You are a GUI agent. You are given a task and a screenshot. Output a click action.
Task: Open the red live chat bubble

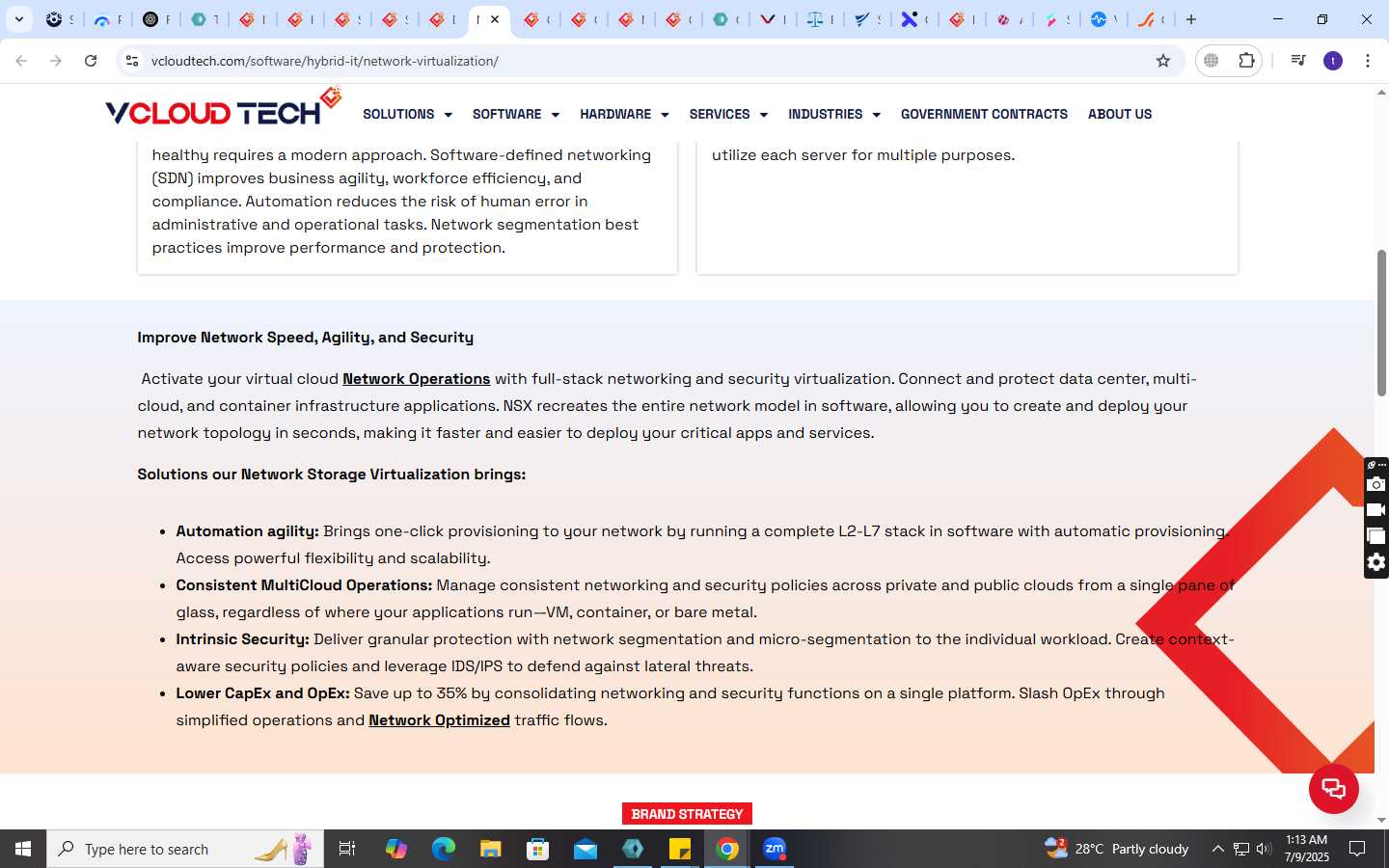tap(1334, 789)
